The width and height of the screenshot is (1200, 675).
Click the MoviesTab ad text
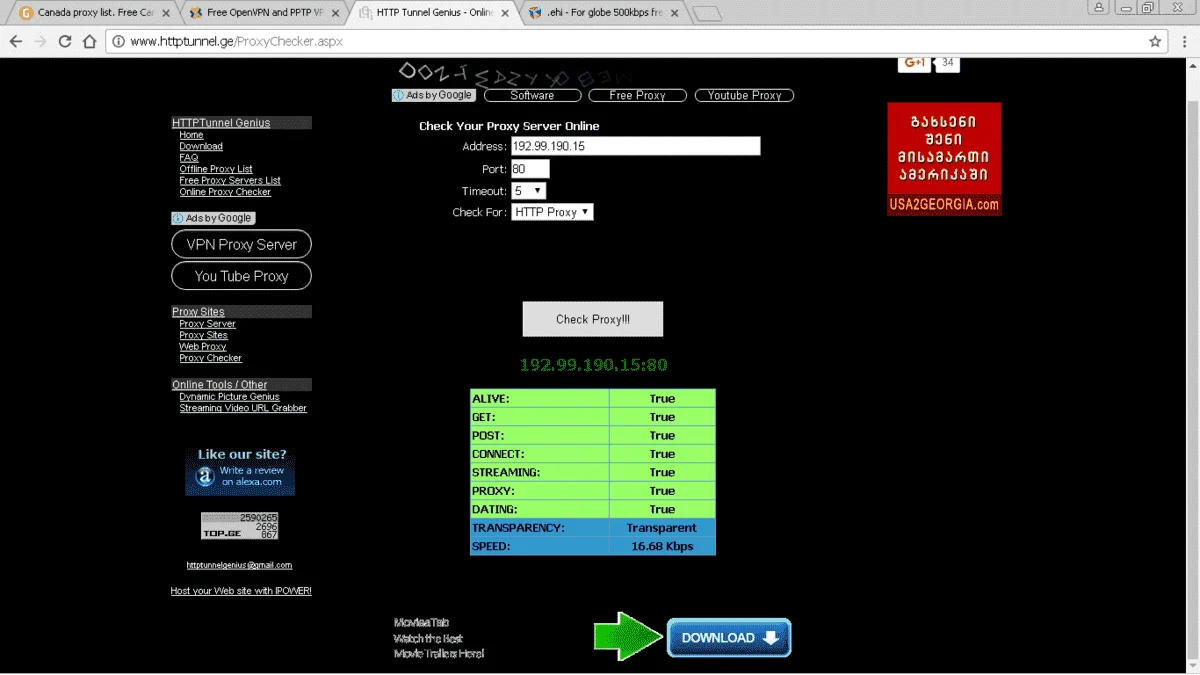(x=421, y=622)
